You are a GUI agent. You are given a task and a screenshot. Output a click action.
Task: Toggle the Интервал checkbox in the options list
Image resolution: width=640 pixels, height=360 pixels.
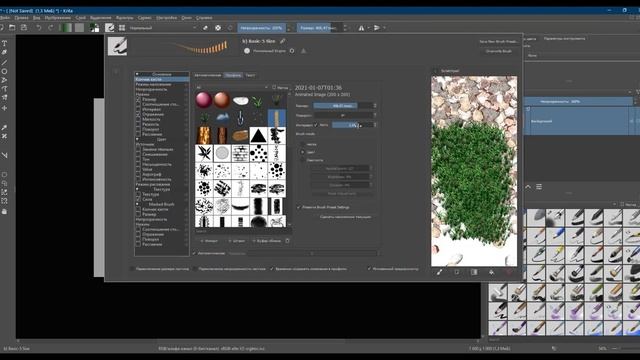(x=138, y=109)
